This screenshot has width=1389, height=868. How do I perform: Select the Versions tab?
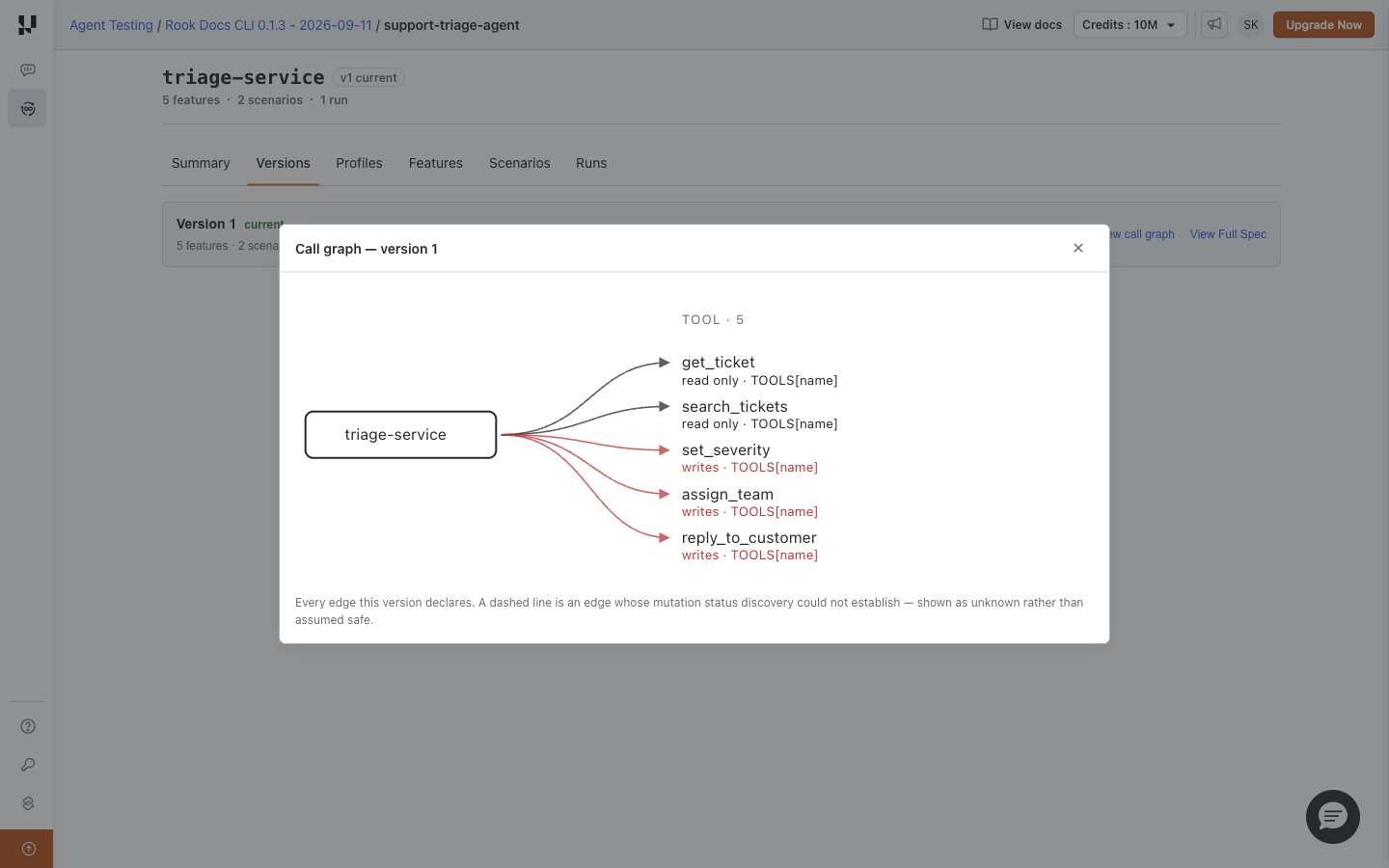pyautogui.click(x=283, y=163)
